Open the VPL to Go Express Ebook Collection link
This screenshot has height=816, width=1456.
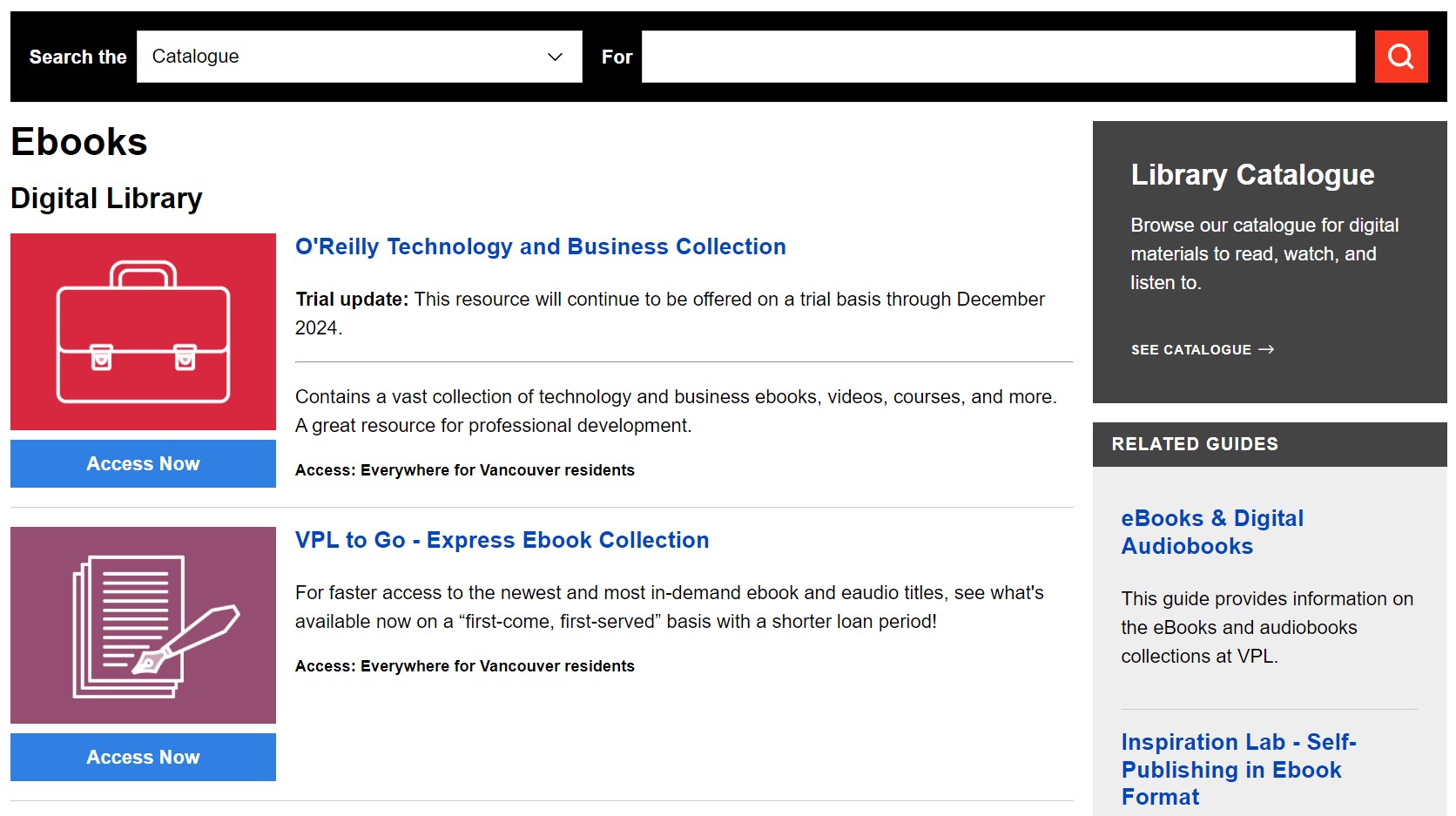pyautogui.click(x=502, y=540)
